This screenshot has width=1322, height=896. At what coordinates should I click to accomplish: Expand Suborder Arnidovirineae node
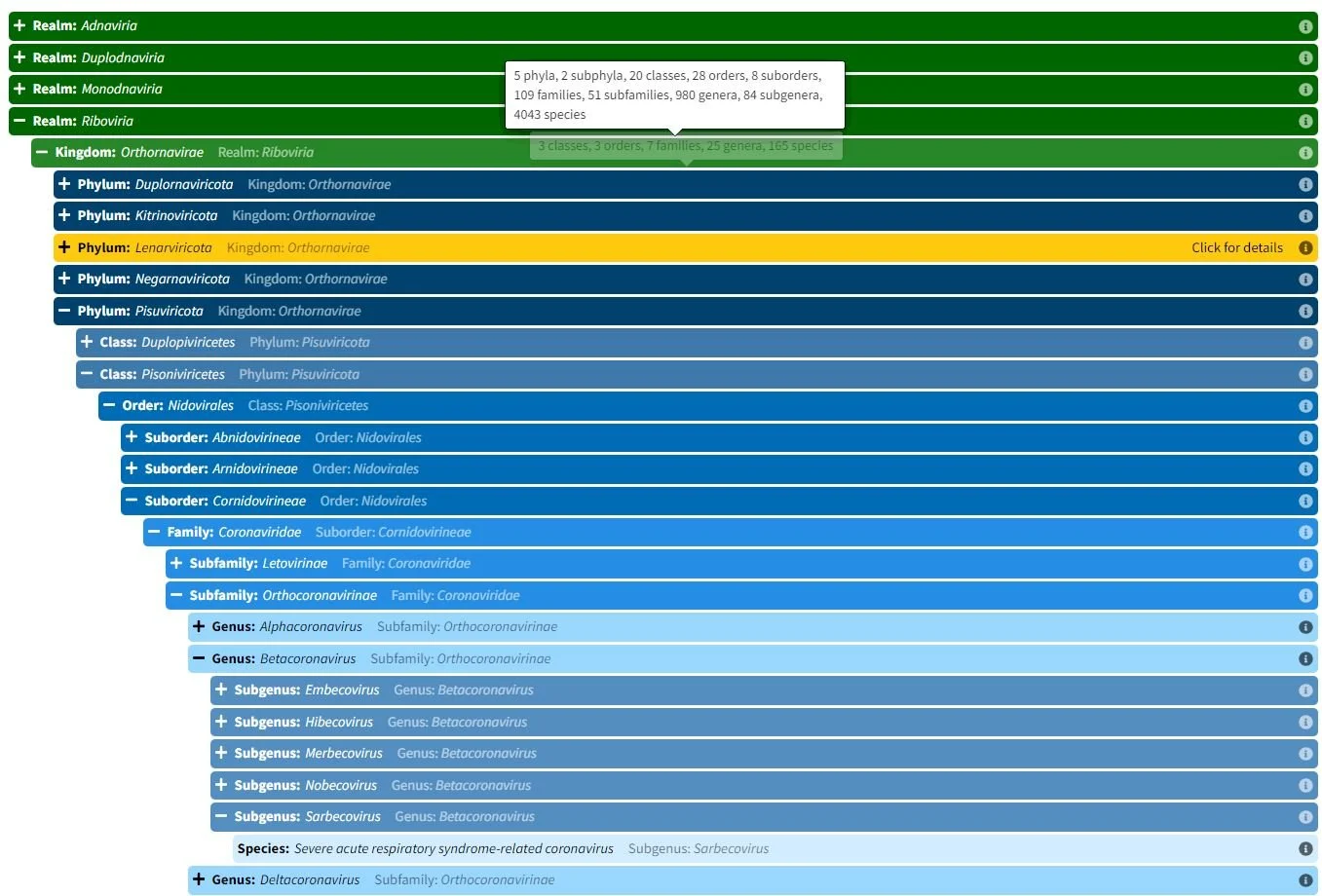pyautogui.click(x=132, y=468)
